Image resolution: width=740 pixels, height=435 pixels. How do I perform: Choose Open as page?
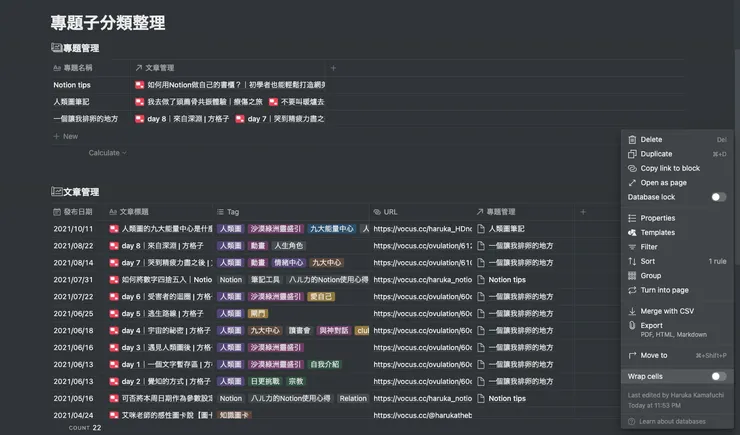click(677, 183)
